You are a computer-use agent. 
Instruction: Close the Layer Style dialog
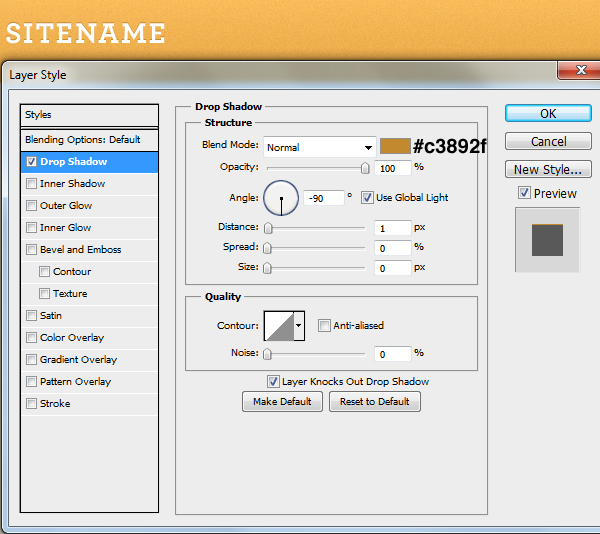point(581,70)
